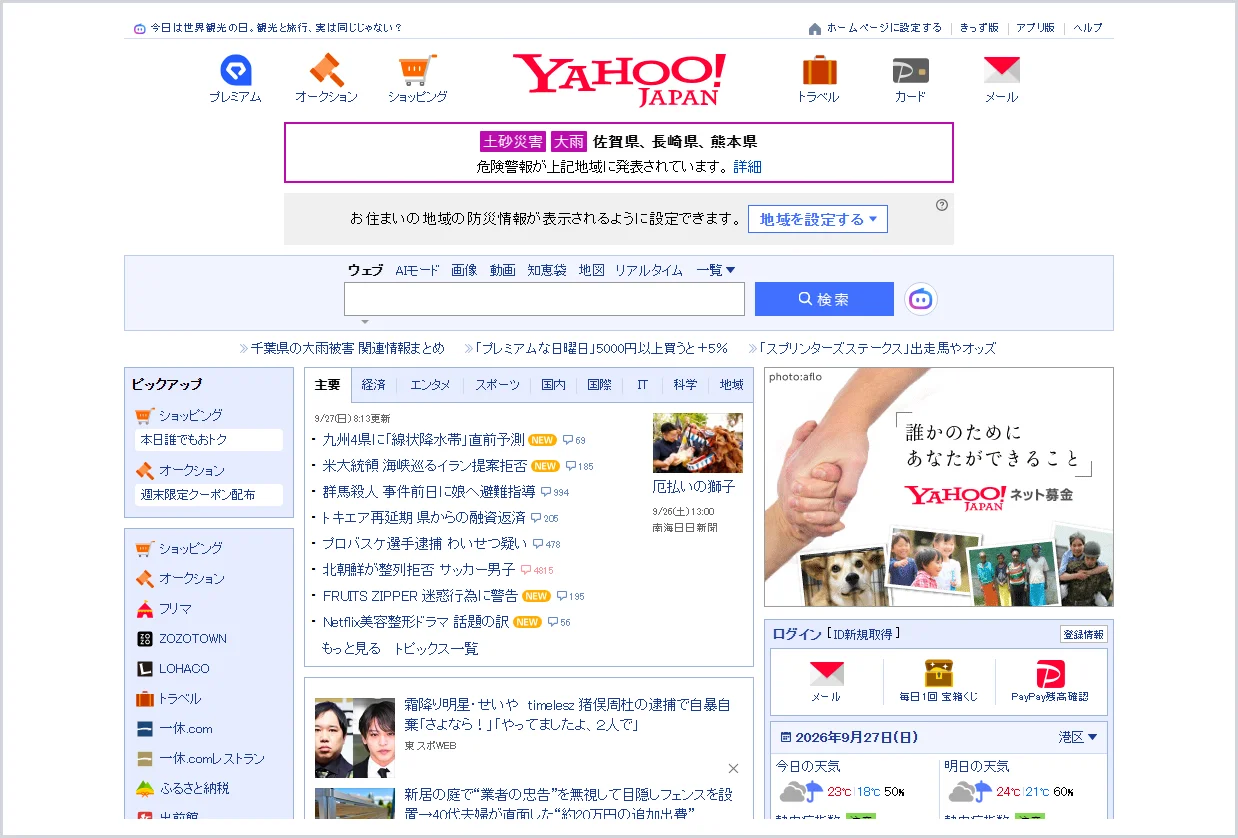Open headline トキエア再延期 県からの融資返済
Image resolution: width=1238 pixels, height=838 pixels.
pyautogui.click(x=423, y=518)
